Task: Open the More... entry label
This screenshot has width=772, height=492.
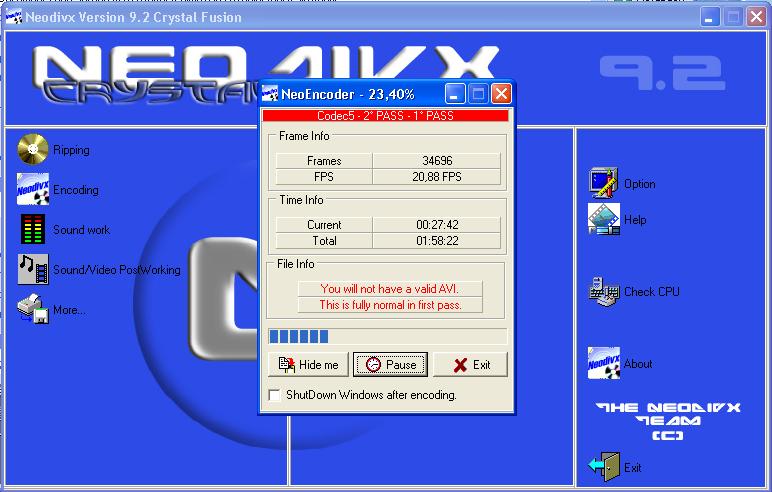Action: tap(69, 310)
